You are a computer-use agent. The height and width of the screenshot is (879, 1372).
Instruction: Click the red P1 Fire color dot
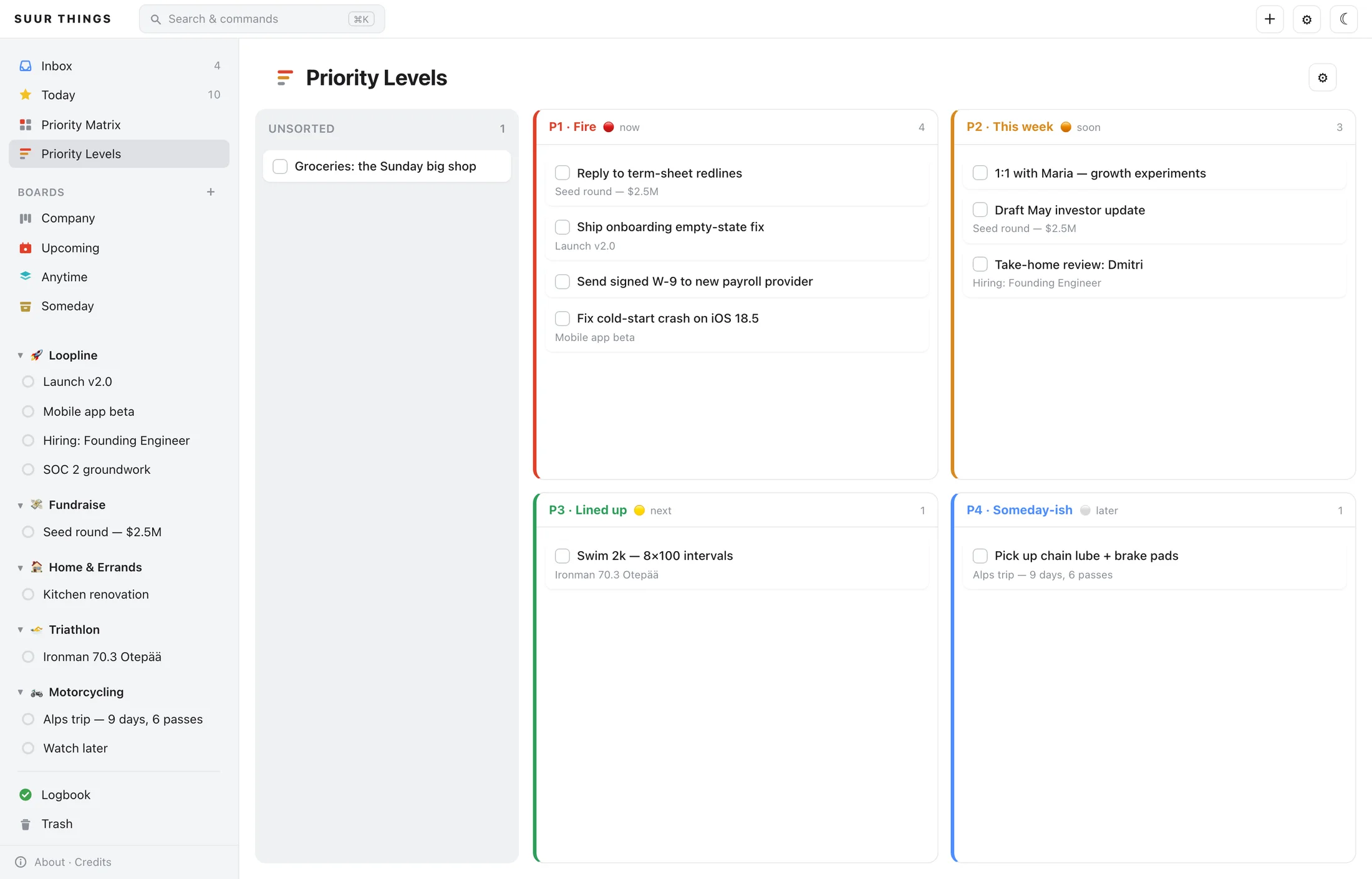pos(609,127)
